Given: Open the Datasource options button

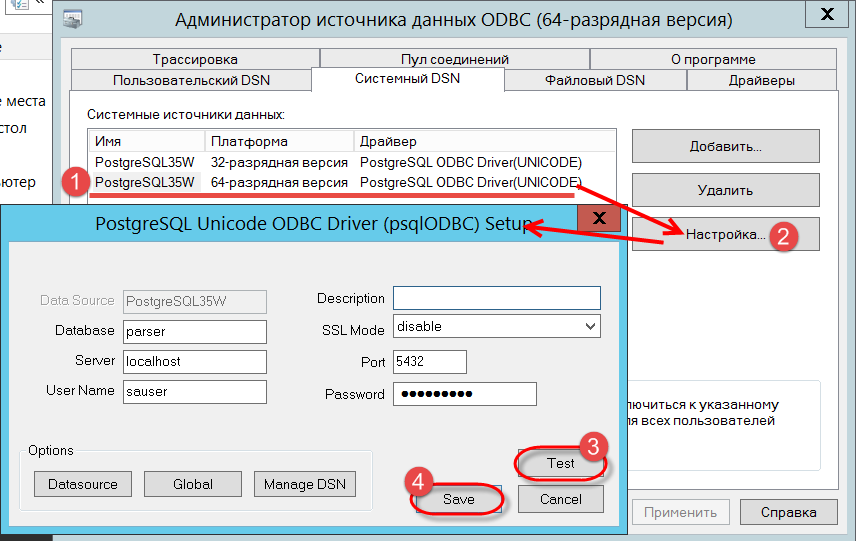Looking at the screenshot, I should click(x=83, y=484).
